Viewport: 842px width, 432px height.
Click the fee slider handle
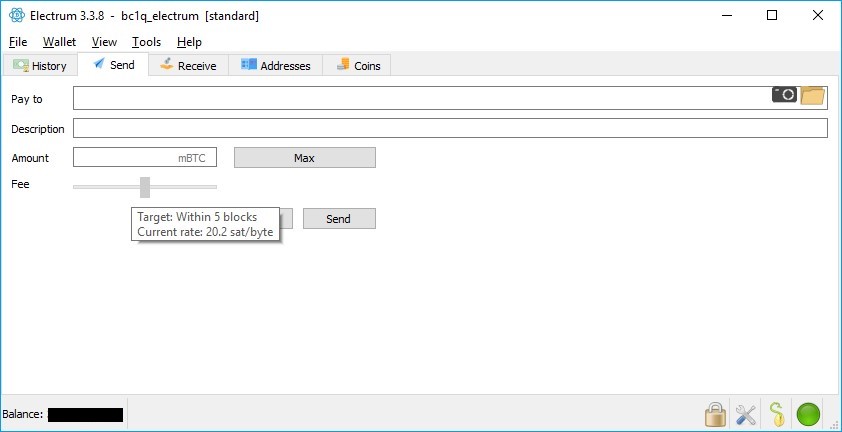pyautogui.click(x=145, y=187)
